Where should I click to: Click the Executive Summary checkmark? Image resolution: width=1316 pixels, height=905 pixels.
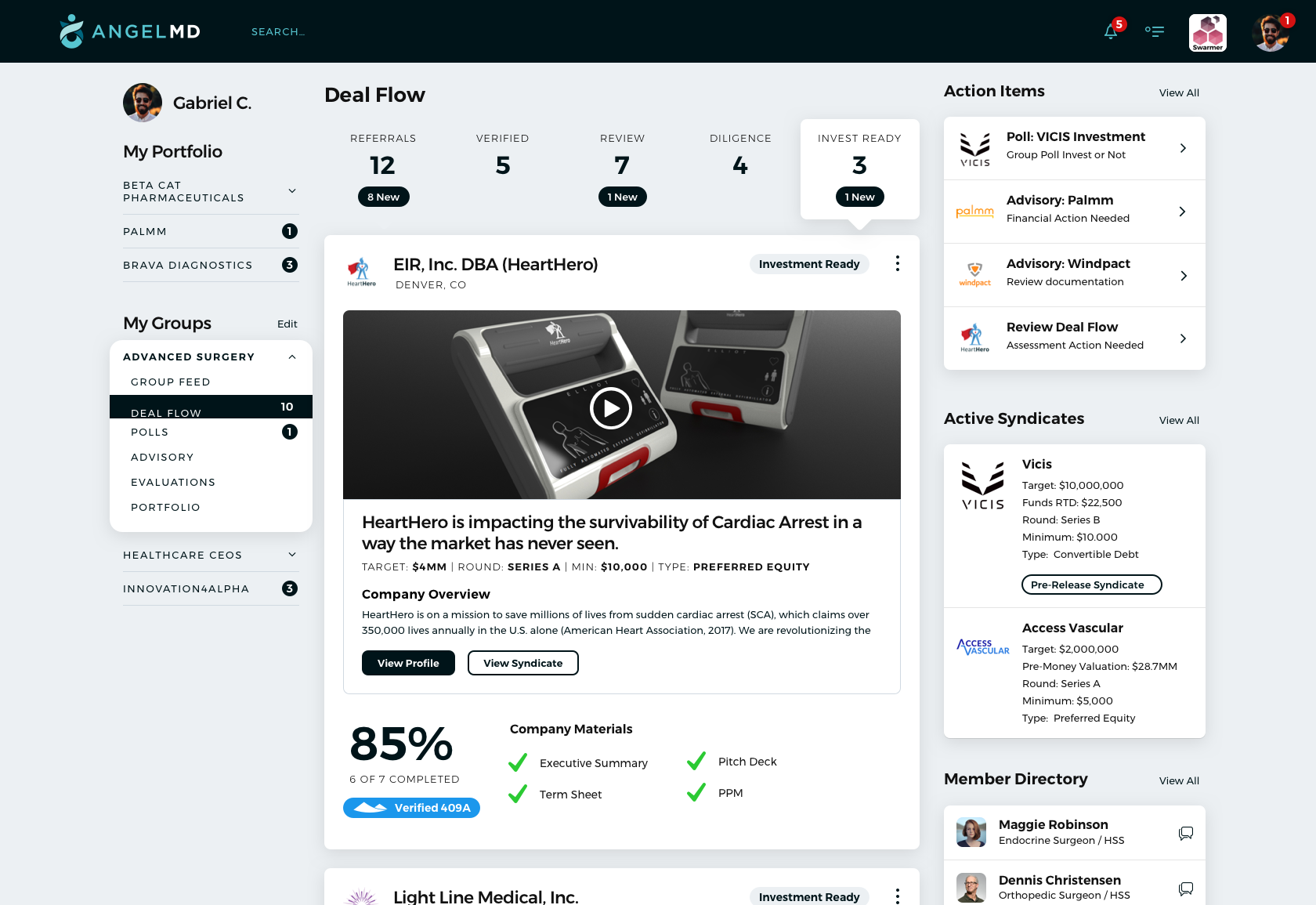point(518,762)
